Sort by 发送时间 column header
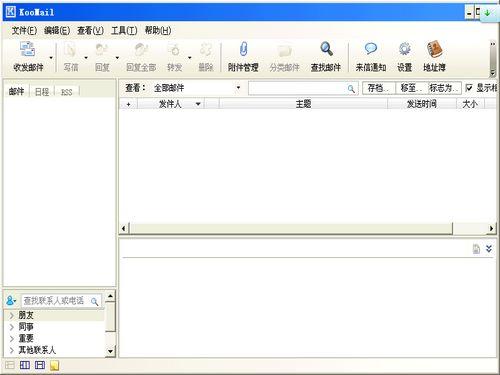Viewport: 500px width, 375px height. point(422,104)
